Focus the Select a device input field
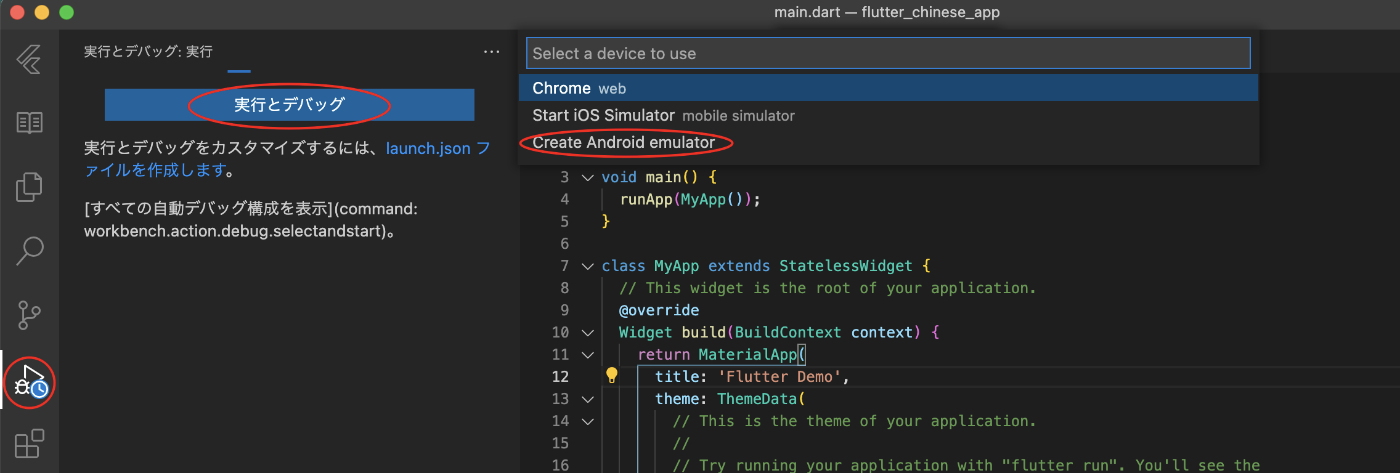Image resolution: width=1400 pixels, height=473 pixels. coord(888,53)
